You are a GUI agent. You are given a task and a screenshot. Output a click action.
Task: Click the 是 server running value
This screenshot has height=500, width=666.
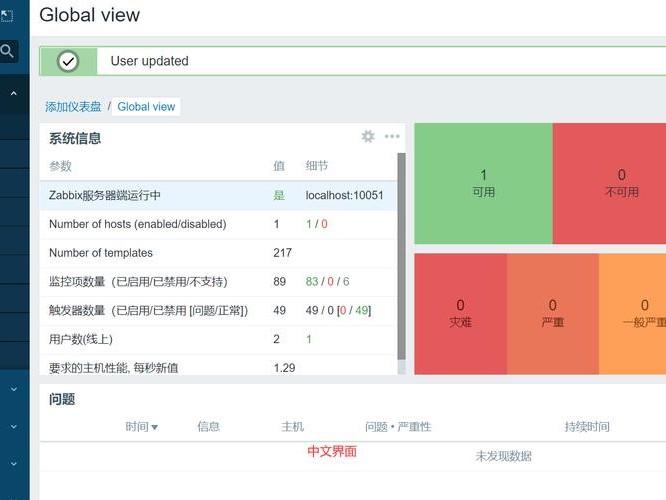pyautogui.click(x=279, y=195)
